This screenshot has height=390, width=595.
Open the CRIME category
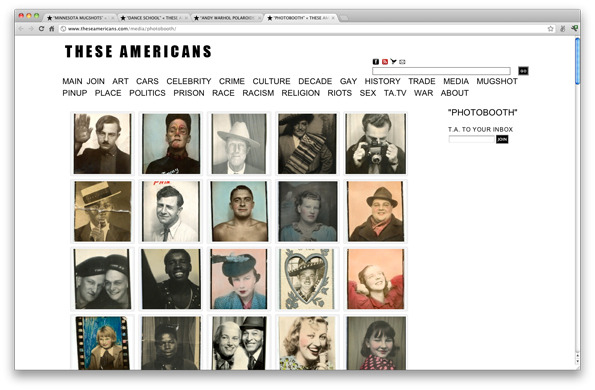(x=231, y=81)
